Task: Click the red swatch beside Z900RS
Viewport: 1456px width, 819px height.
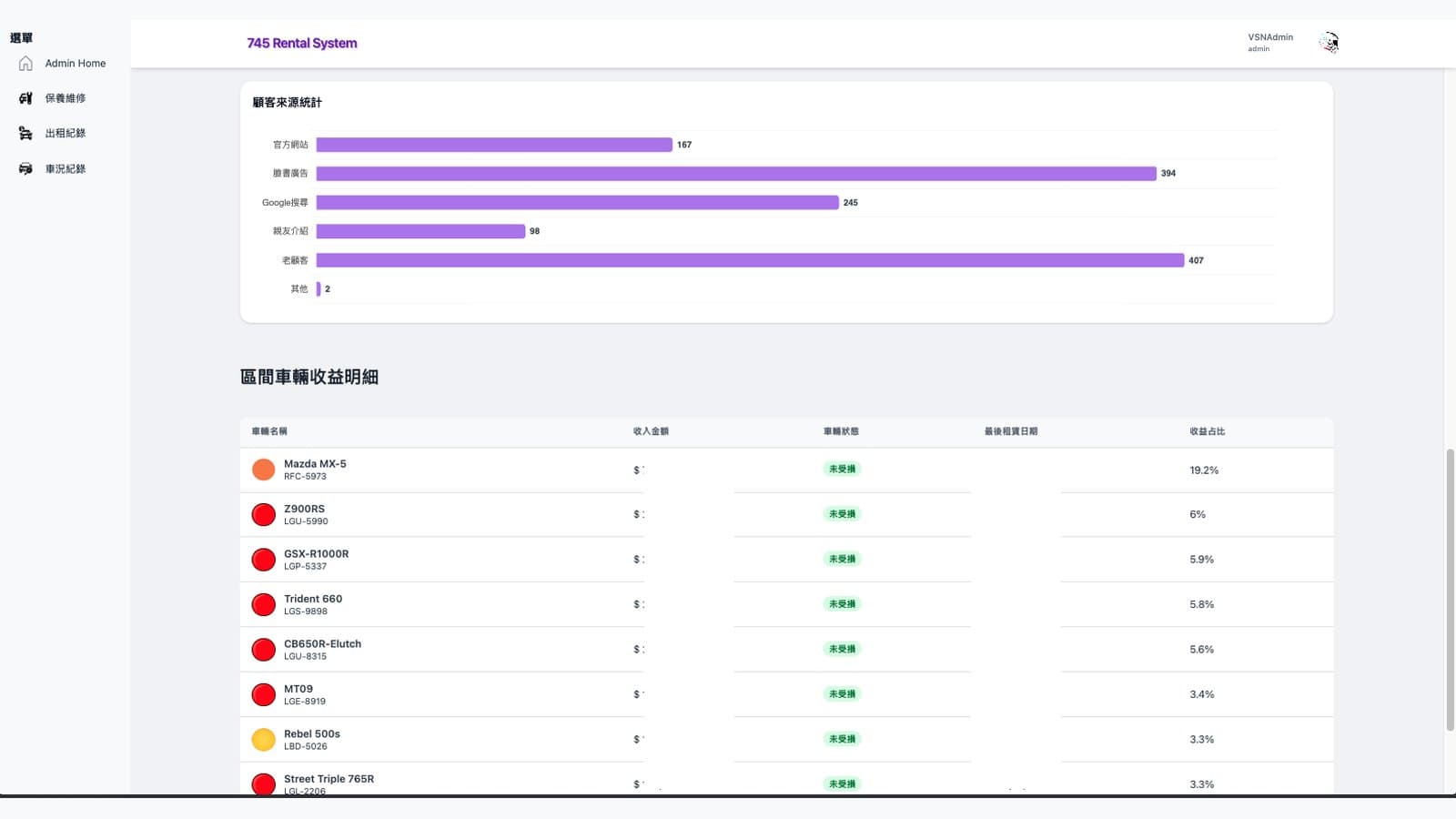Action: click(x=263, y=515)
